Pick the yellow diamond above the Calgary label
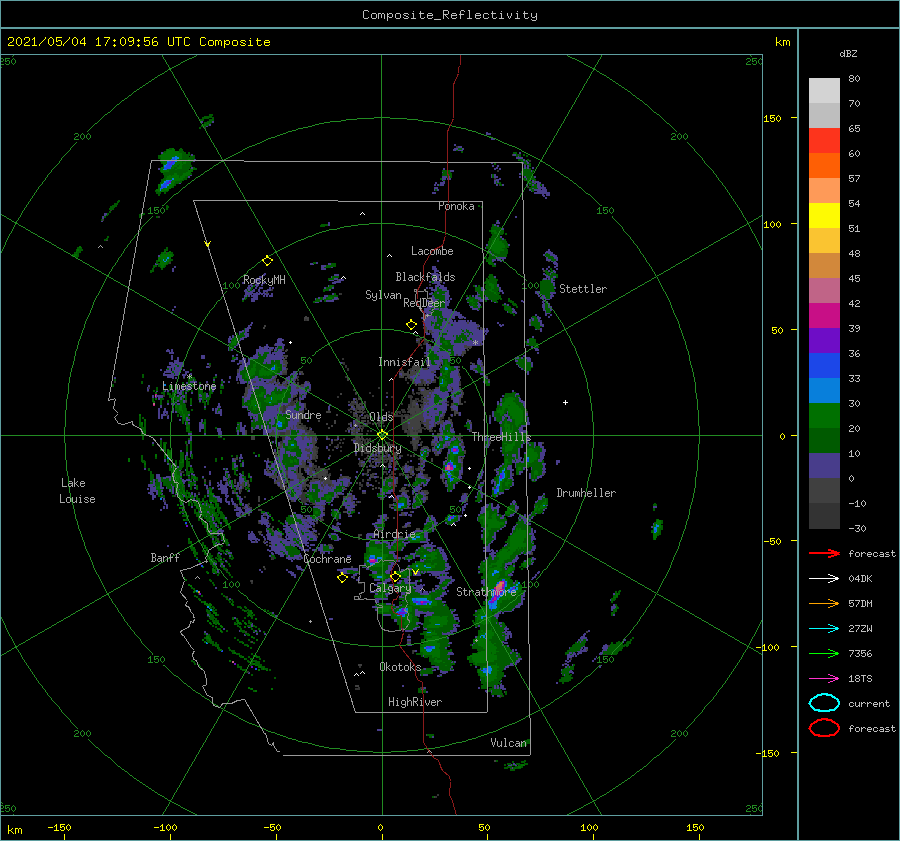900x841 pixels. click(x=395, y=576)
